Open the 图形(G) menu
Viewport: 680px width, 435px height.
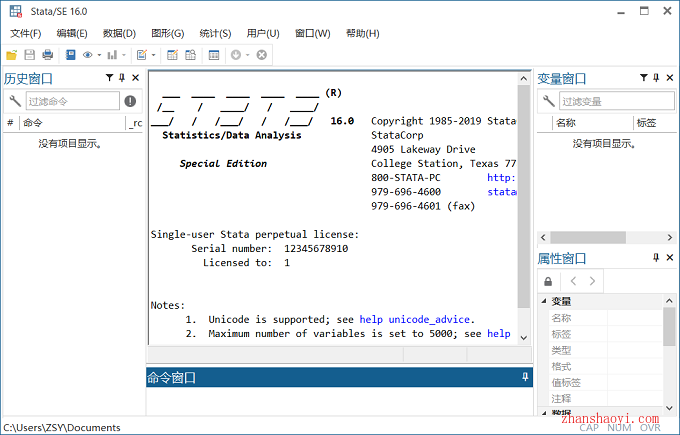[x=168, y=33]
